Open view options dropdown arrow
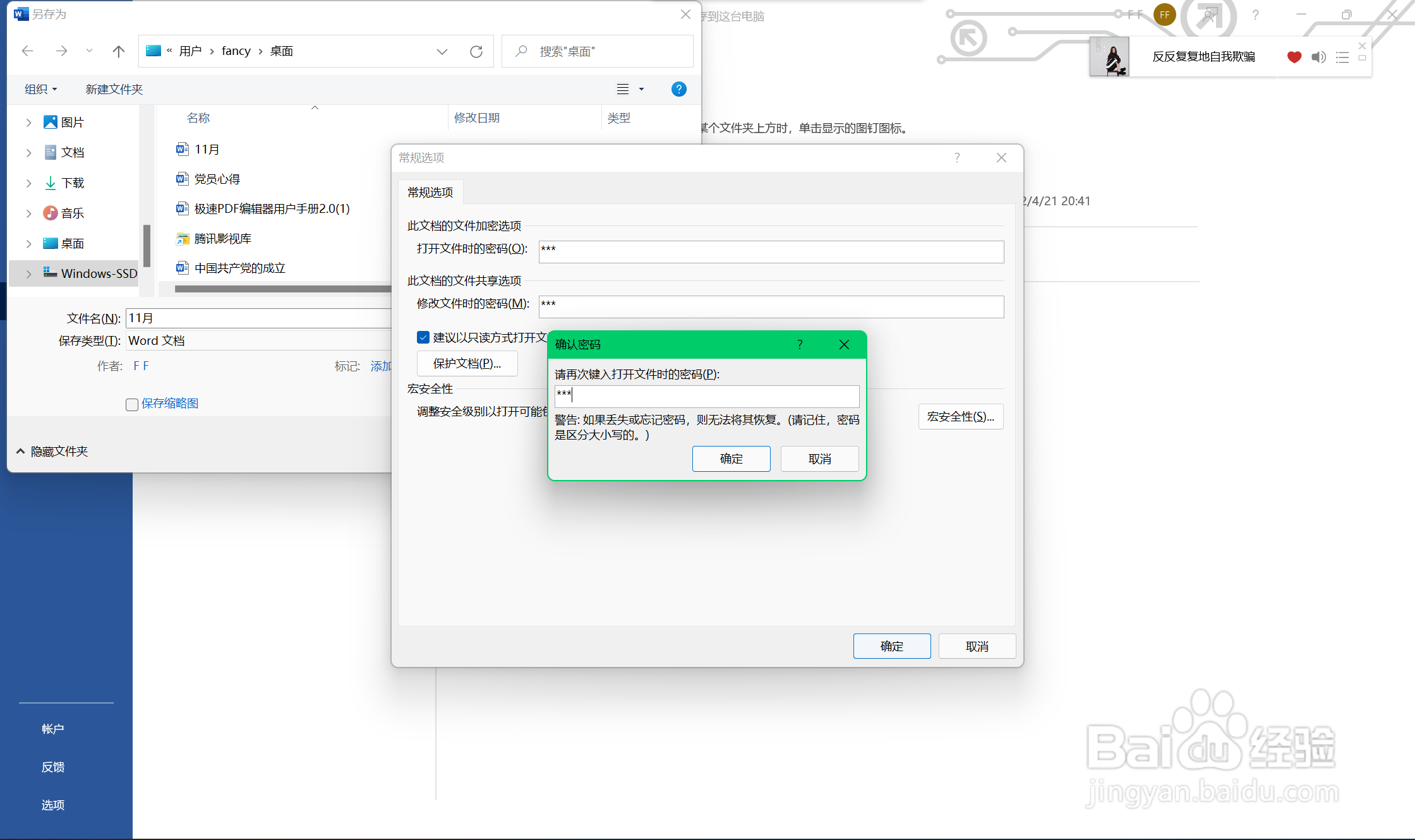Viewport: 1415px width, 840px height. (x=641, y=89)
